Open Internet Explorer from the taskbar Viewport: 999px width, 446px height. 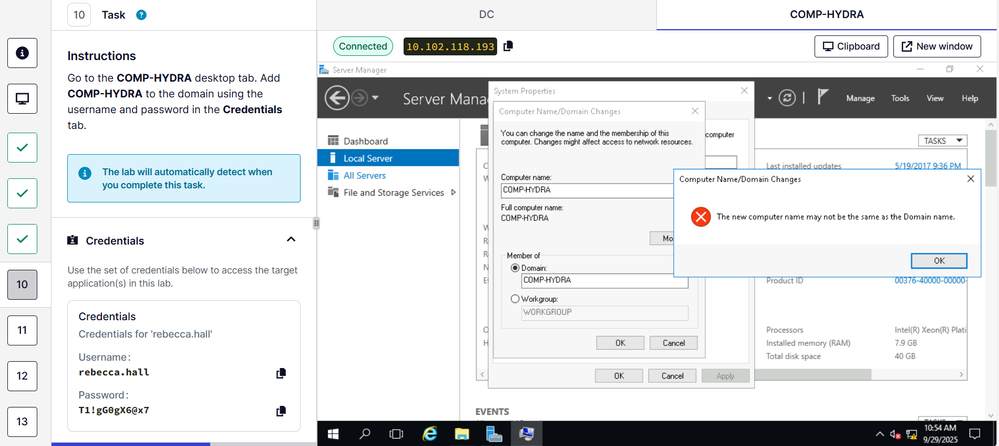pyautogui.click(x=430, y=434)
